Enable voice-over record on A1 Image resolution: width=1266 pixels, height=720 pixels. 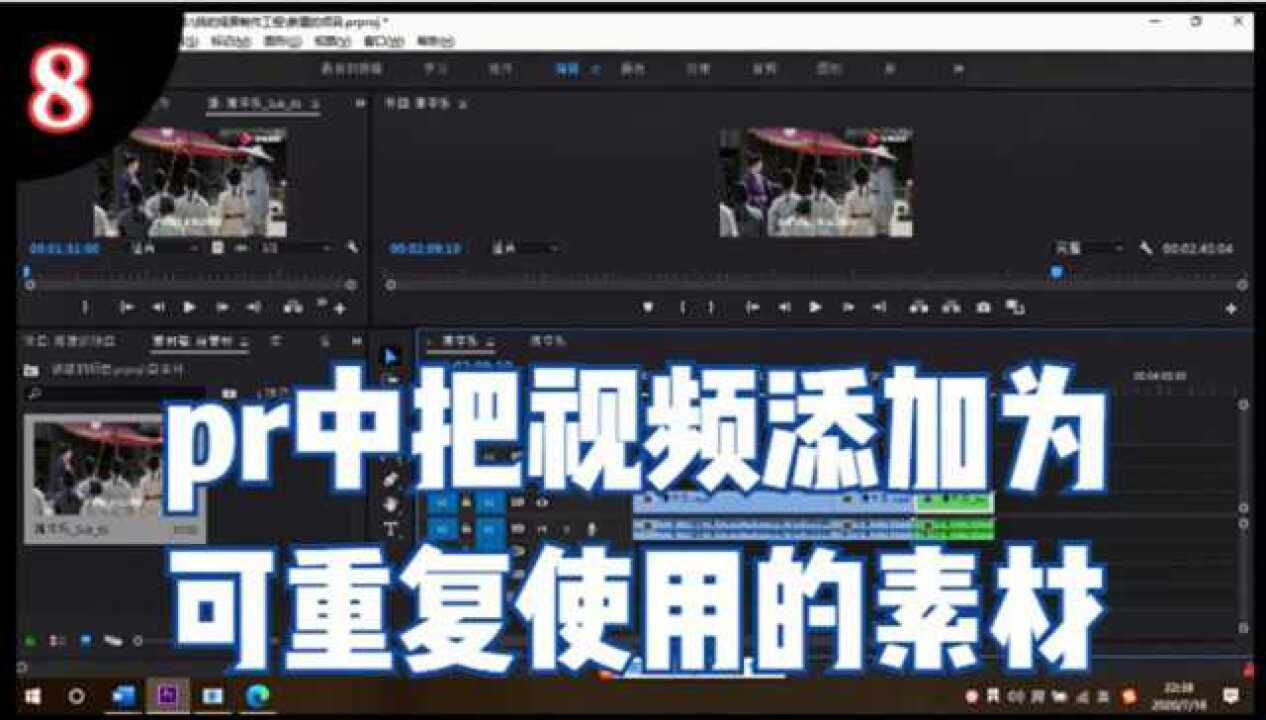[590, 529]
